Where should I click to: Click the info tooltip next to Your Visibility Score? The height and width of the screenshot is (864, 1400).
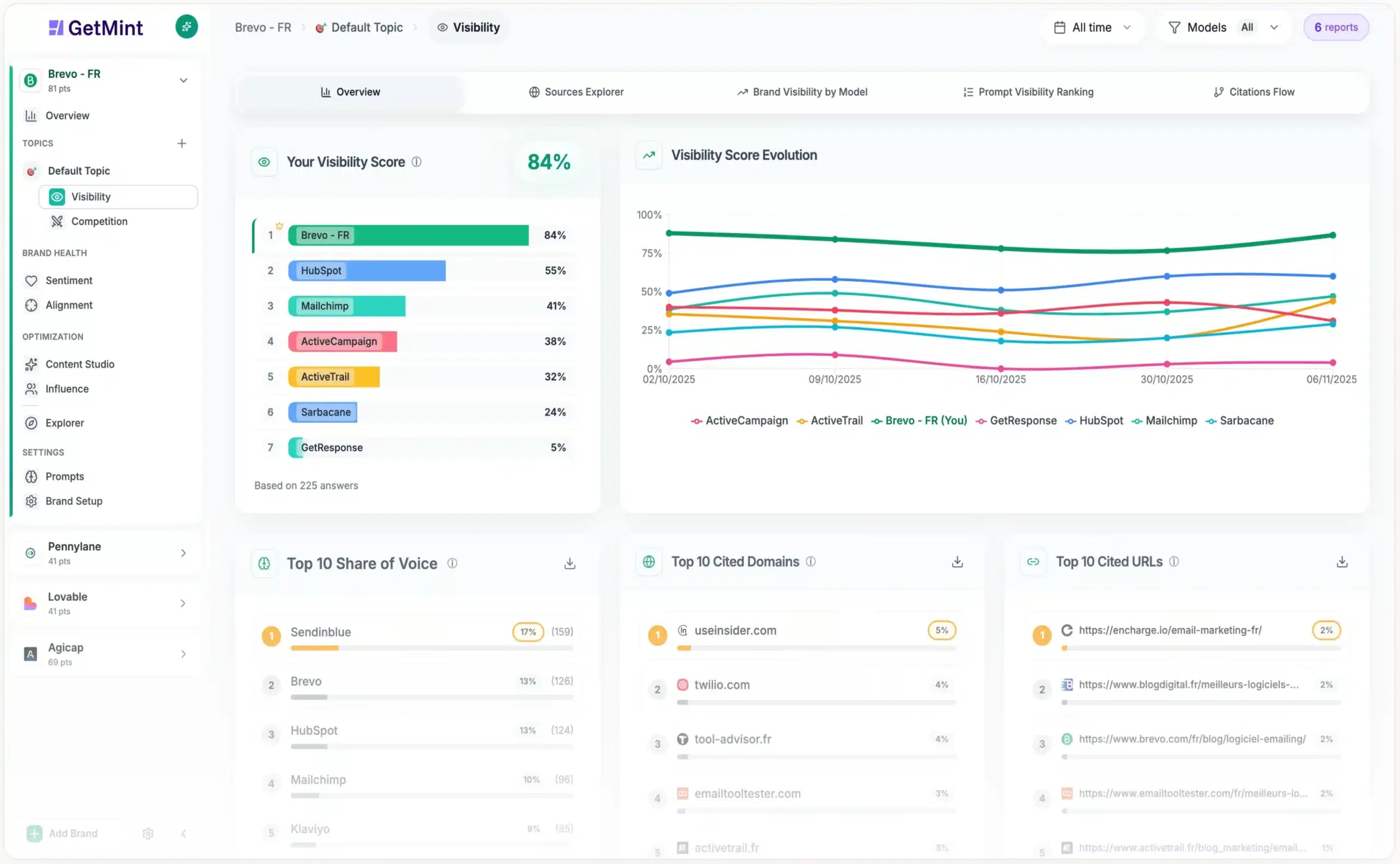pos(417,162)
